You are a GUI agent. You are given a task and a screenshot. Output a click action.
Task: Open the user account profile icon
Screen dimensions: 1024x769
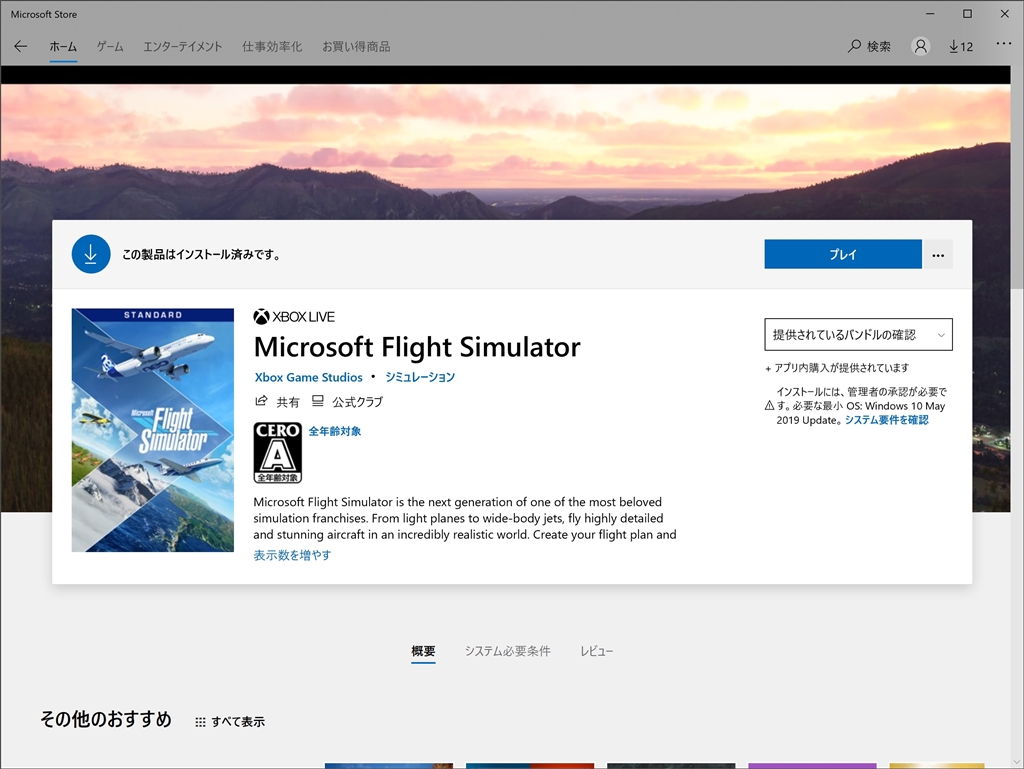tap(920, 46)
